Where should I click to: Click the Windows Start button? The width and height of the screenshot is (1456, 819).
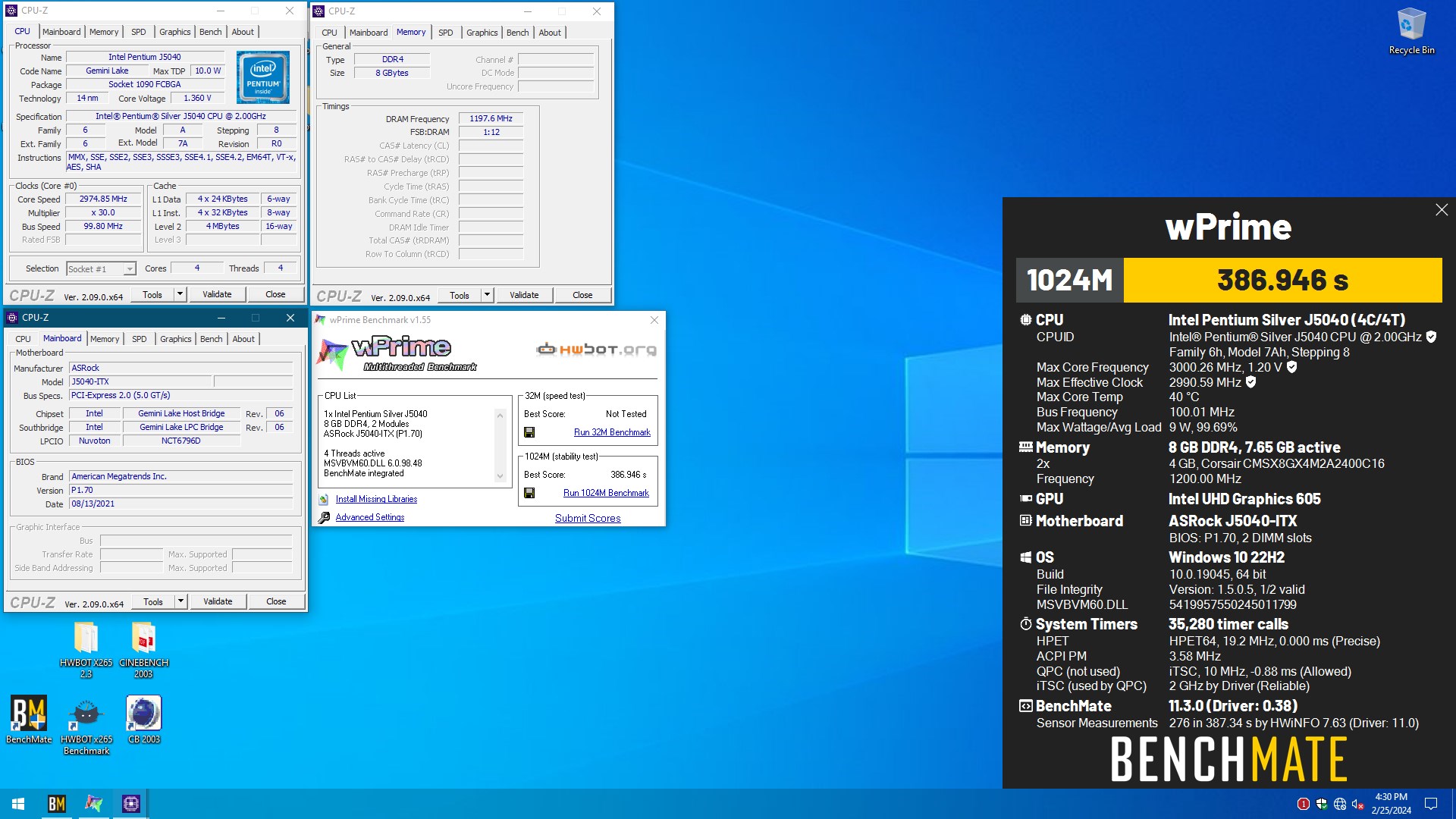point(18,804)
